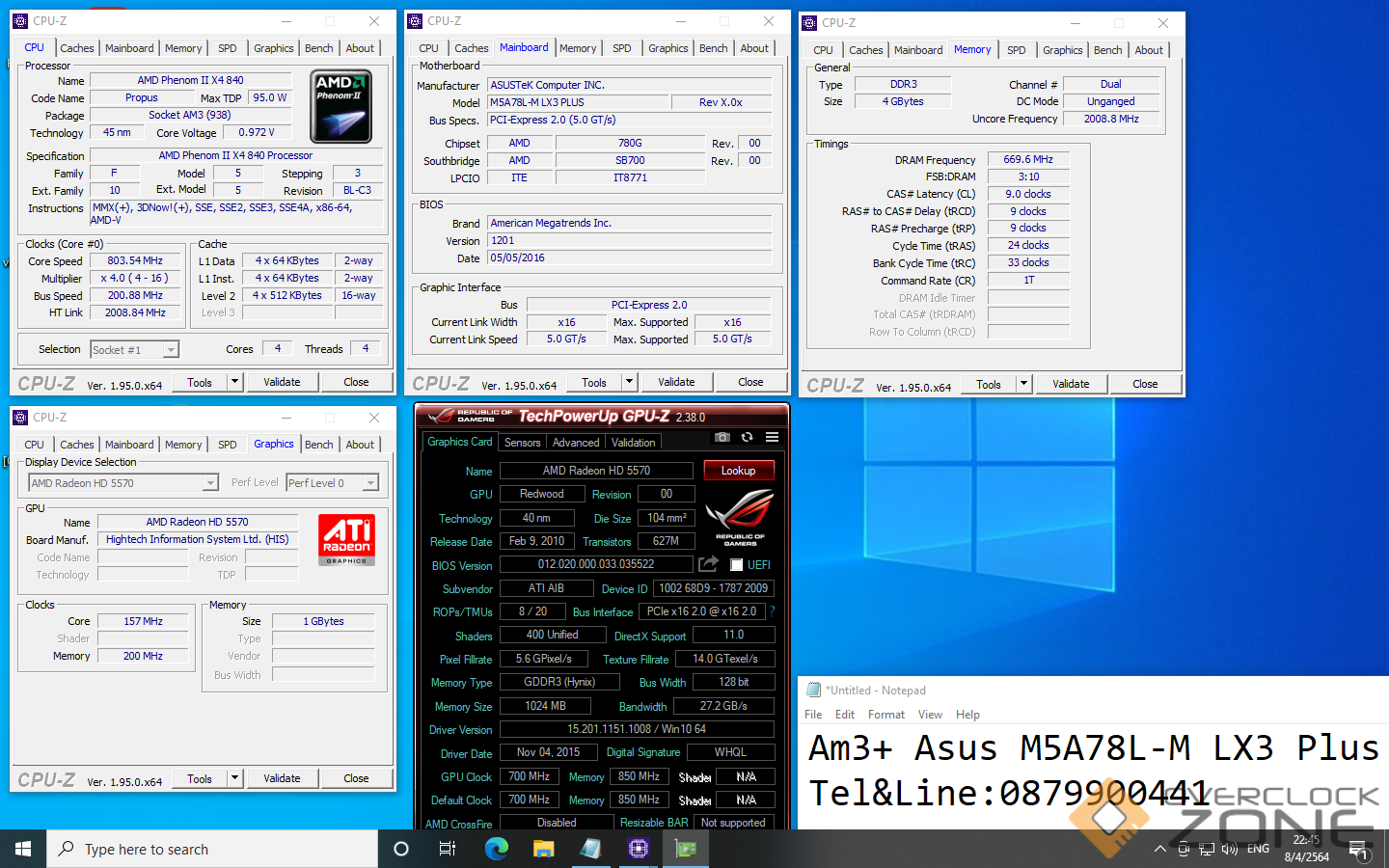The height and width of the screenshot is (868, 1389).
Task: Open Microsoft Edge from the taskbar
Action: click(x=496, y=849)
